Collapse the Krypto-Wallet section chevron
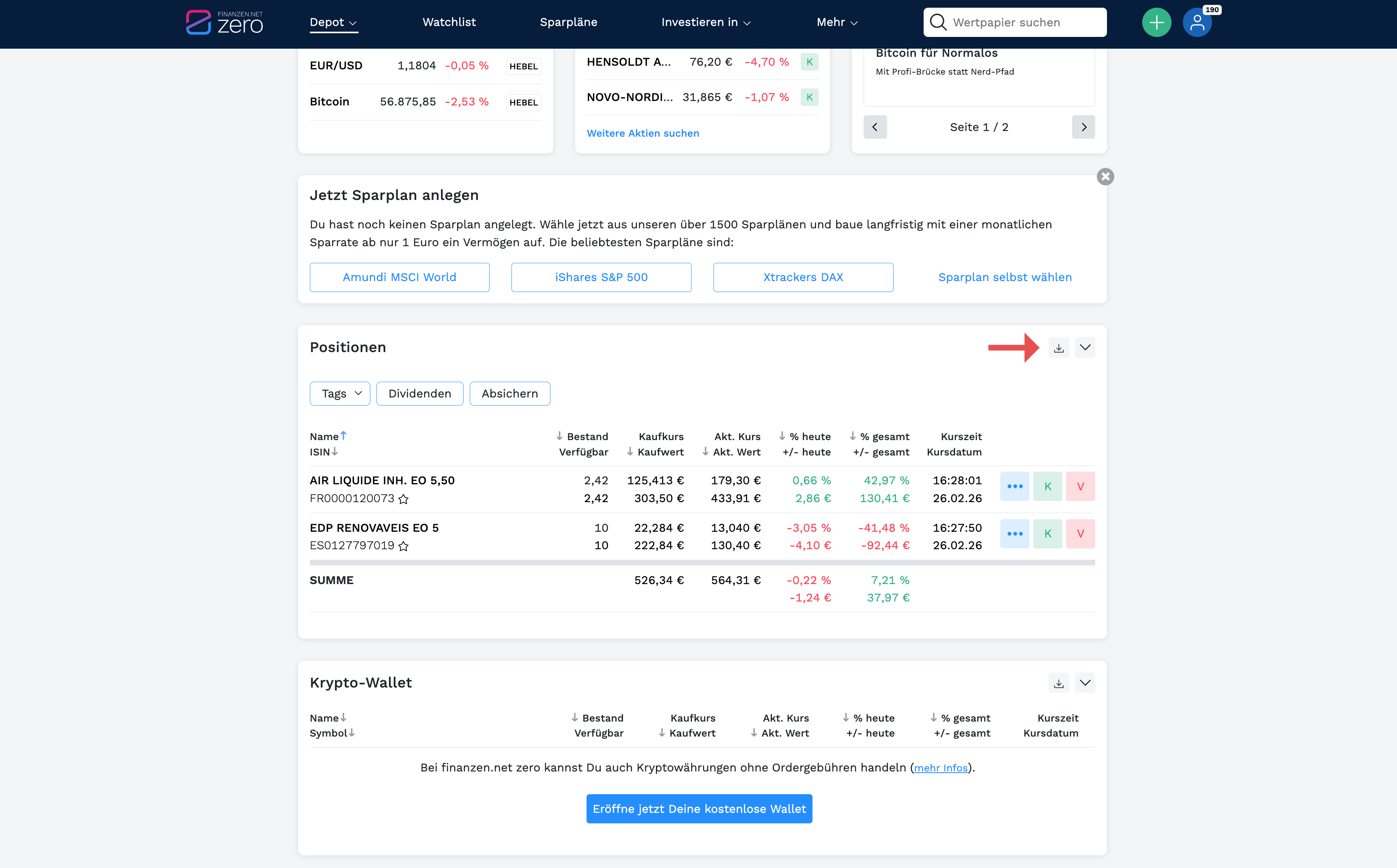 click(x=1085, y=683)
